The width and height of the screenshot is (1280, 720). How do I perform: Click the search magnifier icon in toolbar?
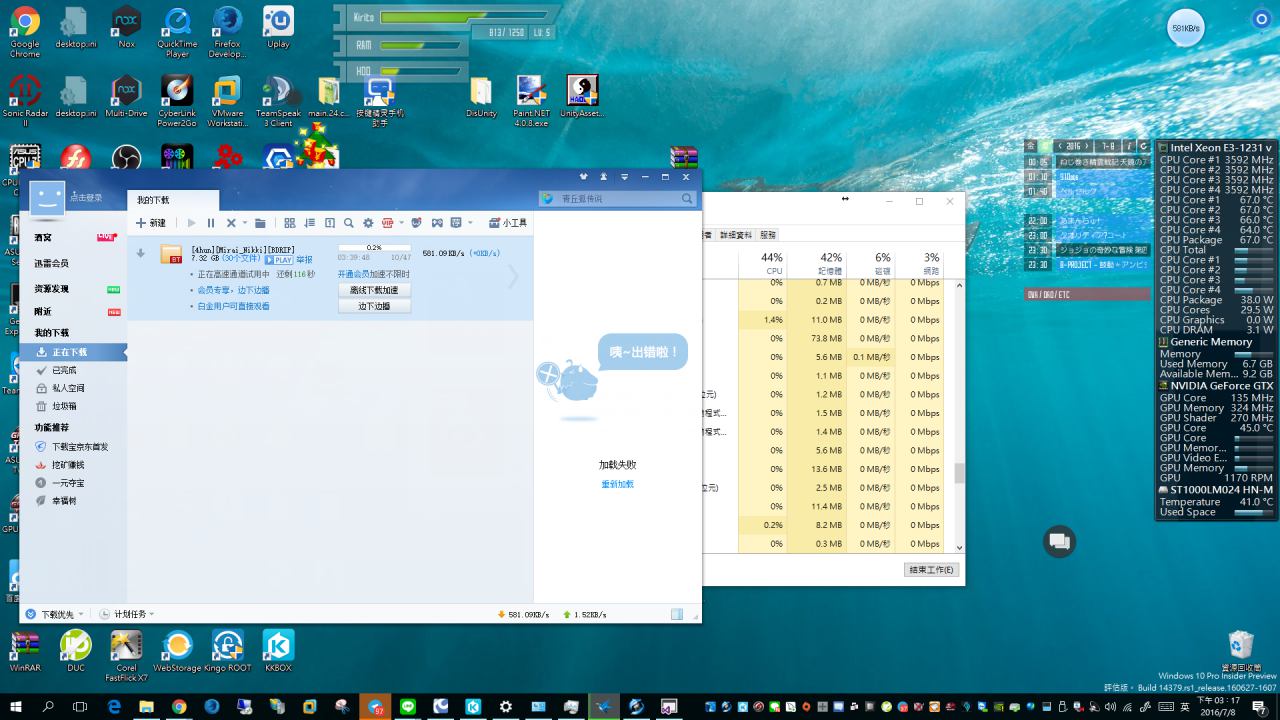348,223
